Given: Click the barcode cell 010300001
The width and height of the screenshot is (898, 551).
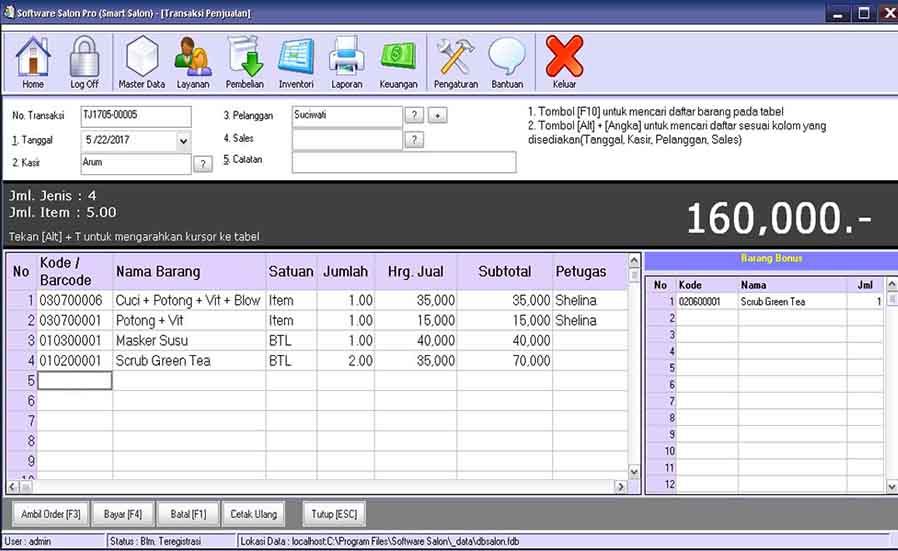Looking at the screenshot, I should [x=74, y=341].
